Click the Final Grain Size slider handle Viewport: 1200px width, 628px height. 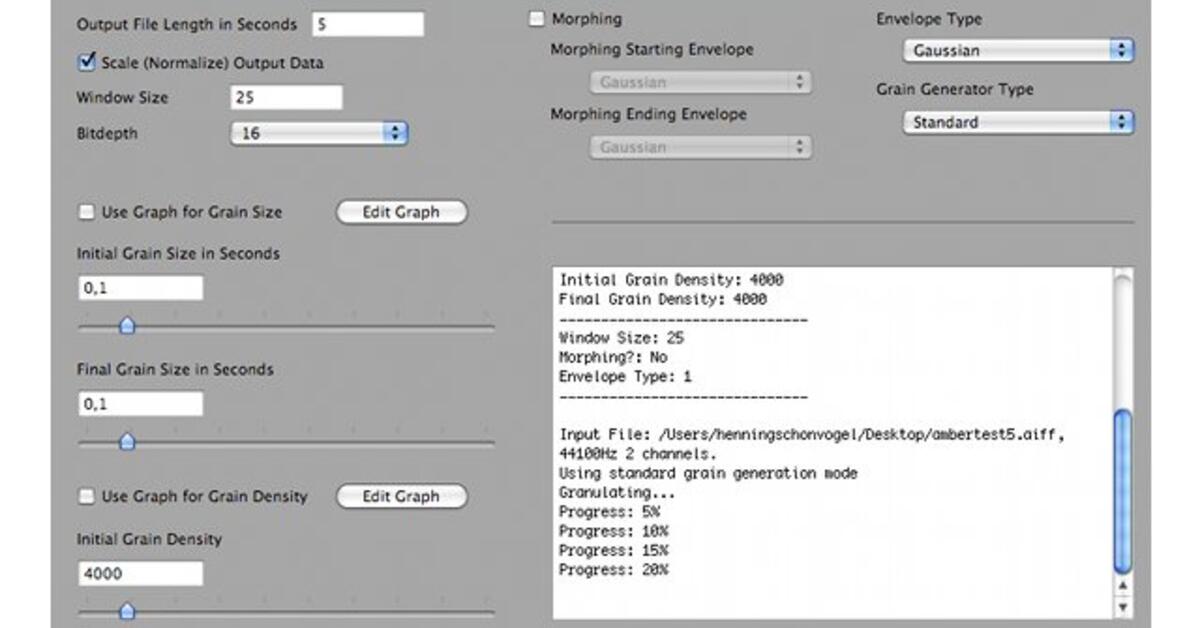(128, 440)
